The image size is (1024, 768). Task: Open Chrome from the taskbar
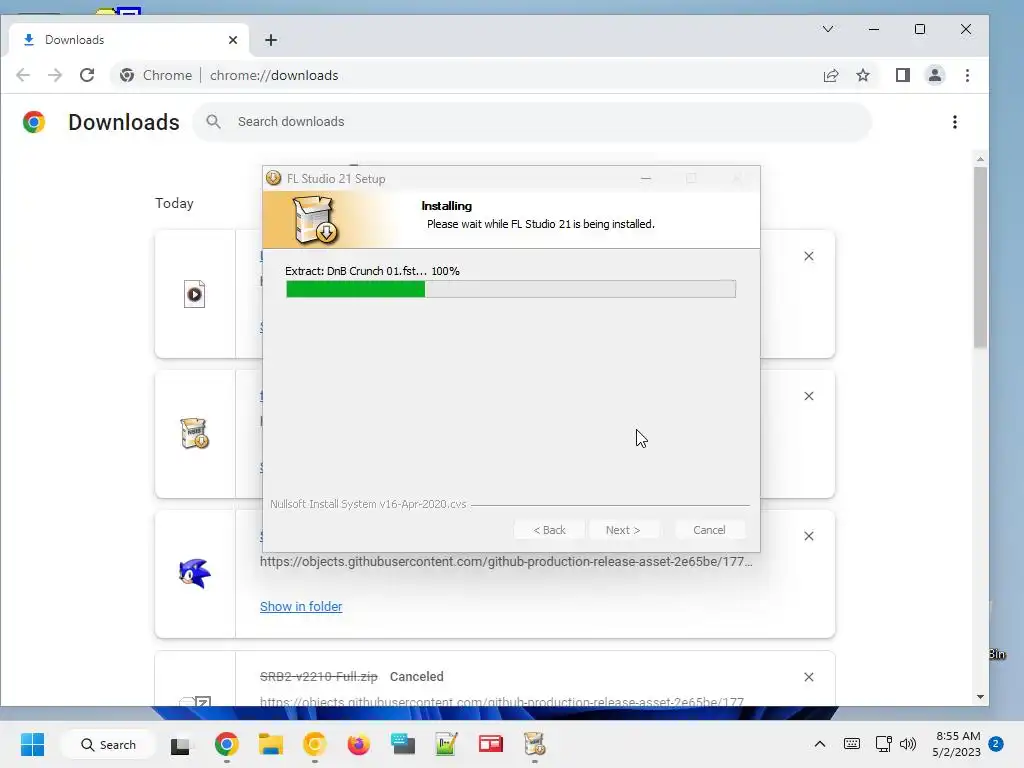227,744
